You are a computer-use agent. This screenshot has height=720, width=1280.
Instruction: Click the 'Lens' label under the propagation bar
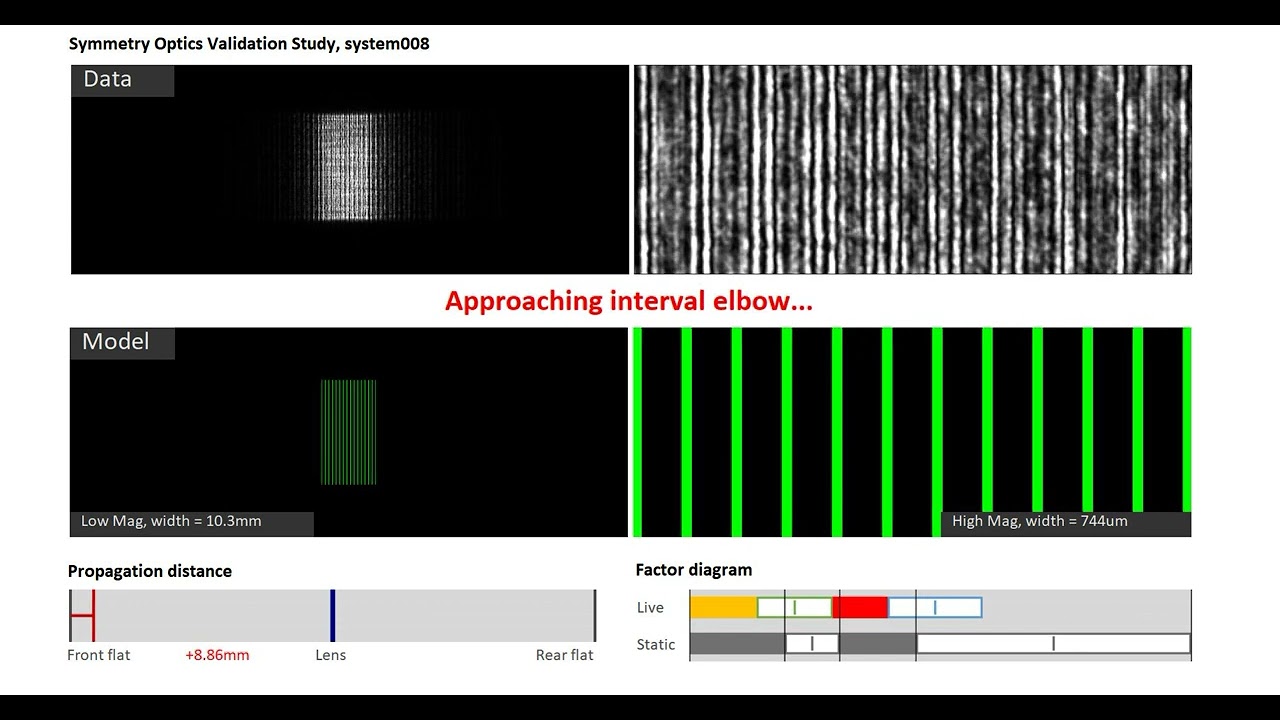tap(331, 655)
